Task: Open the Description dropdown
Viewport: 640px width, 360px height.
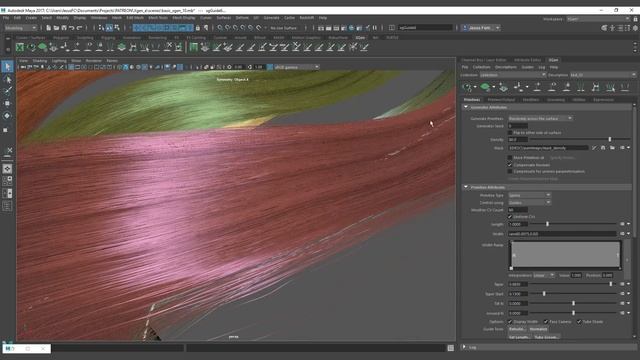Action: 602,75
